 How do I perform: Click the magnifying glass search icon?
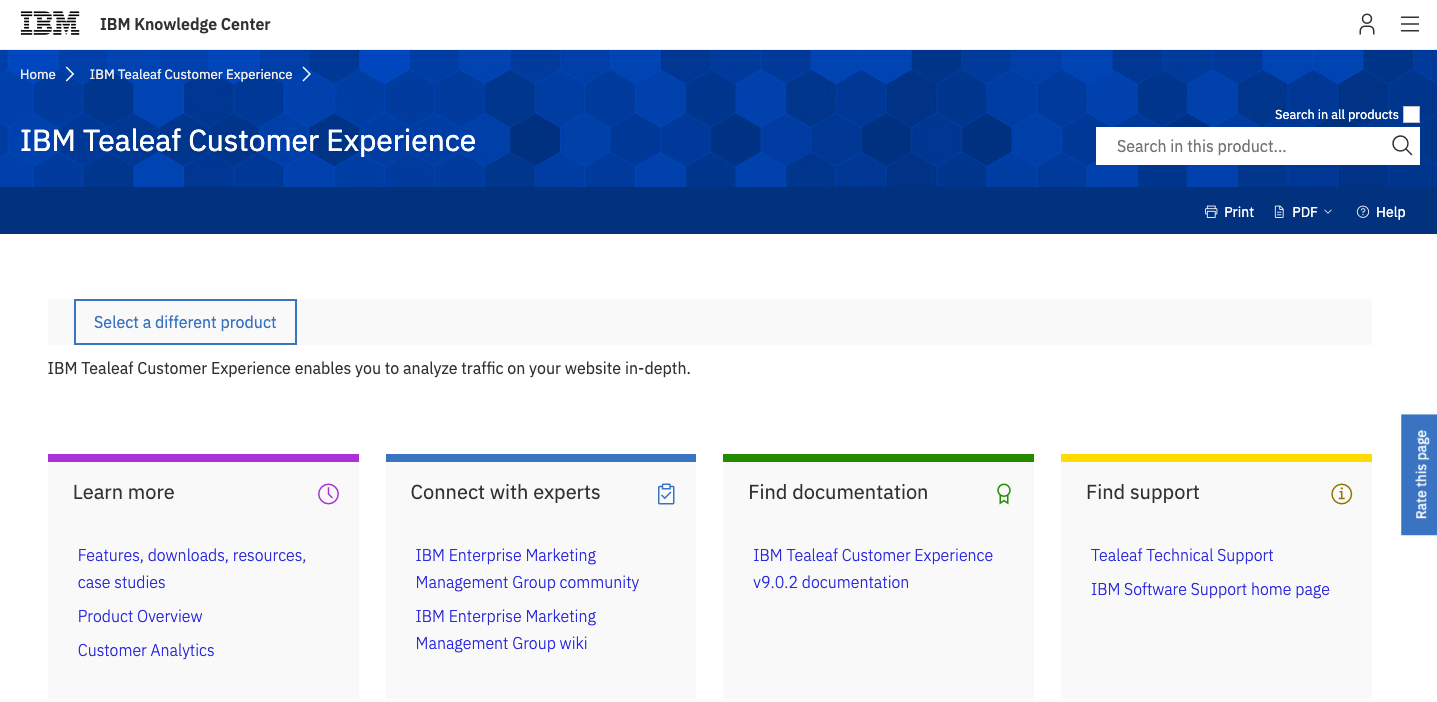coord(1400,146)
